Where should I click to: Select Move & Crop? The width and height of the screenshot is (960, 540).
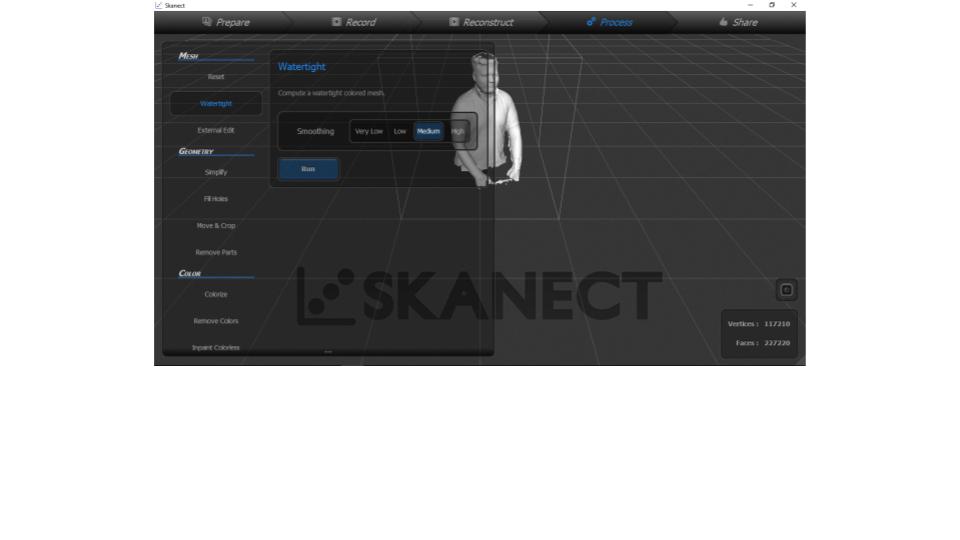coord(216,225)
